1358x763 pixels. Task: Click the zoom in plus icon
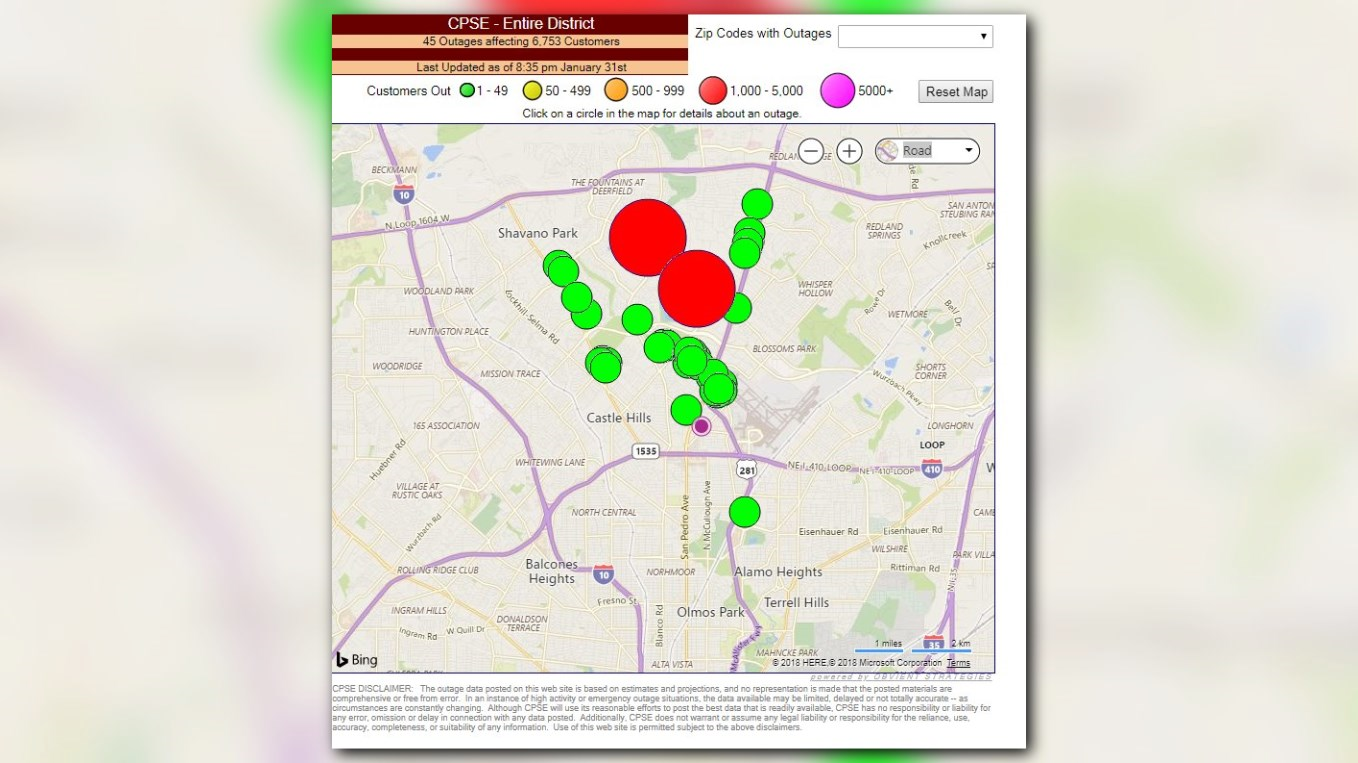(847, 150)
